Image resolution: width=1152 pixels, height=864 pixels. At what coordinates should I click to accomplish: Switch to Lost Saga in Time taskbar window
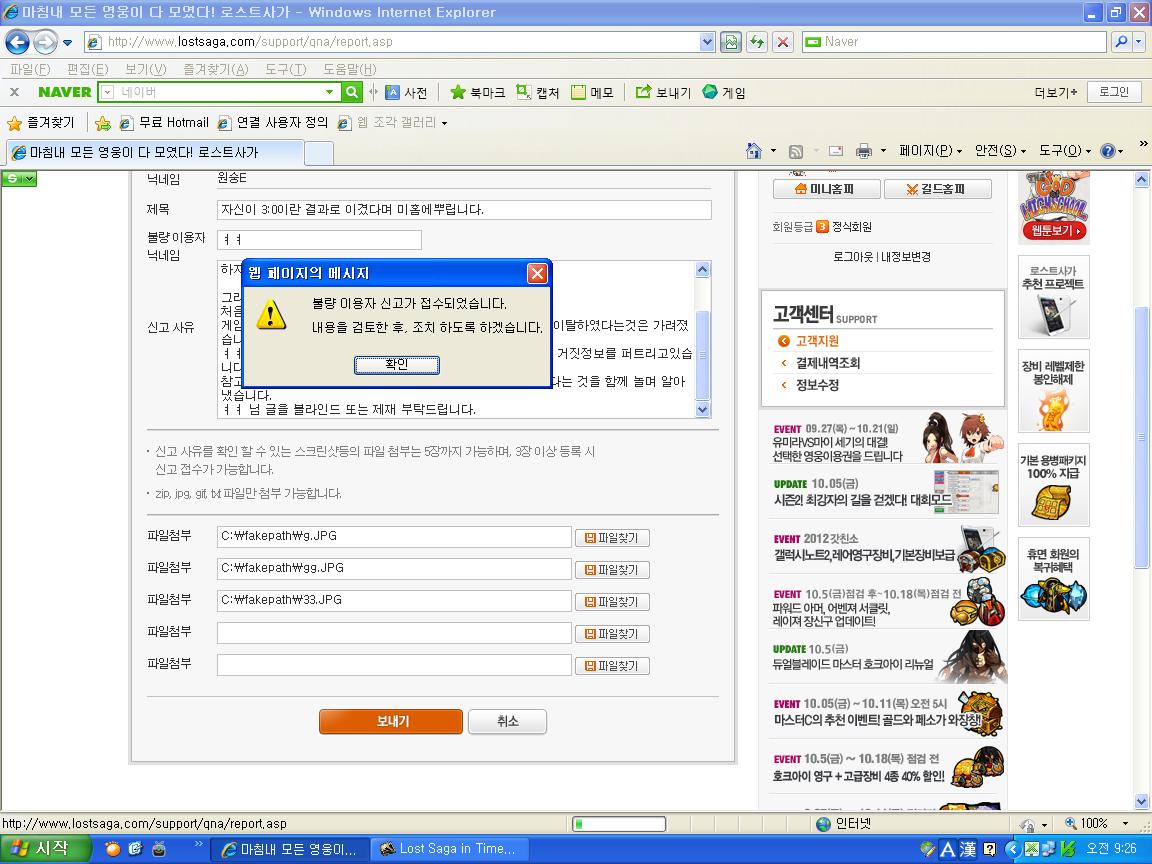pyautogui.click(x=448, y=849)
